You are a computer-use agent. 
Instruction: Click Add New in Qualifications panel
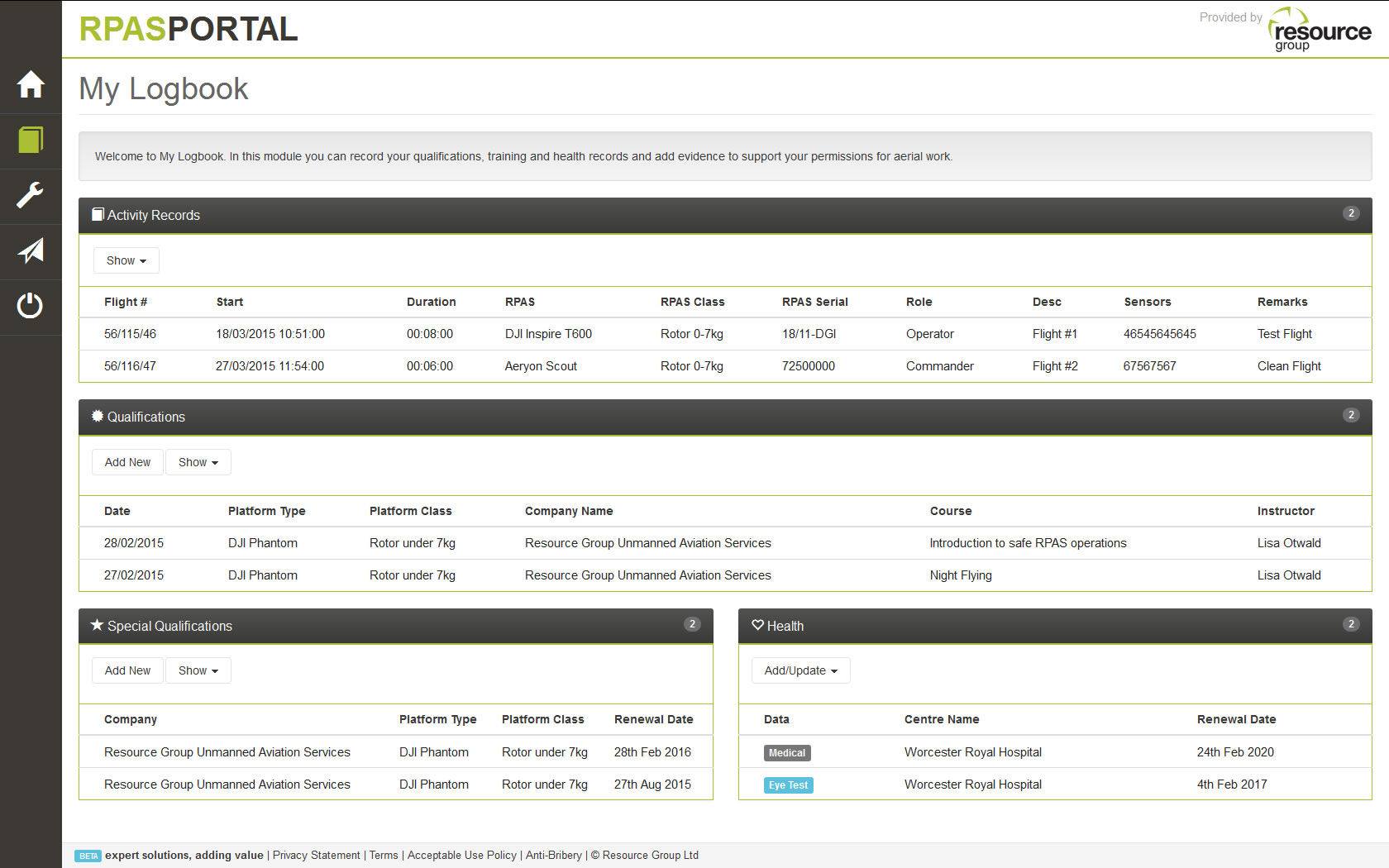pos(126,462)
